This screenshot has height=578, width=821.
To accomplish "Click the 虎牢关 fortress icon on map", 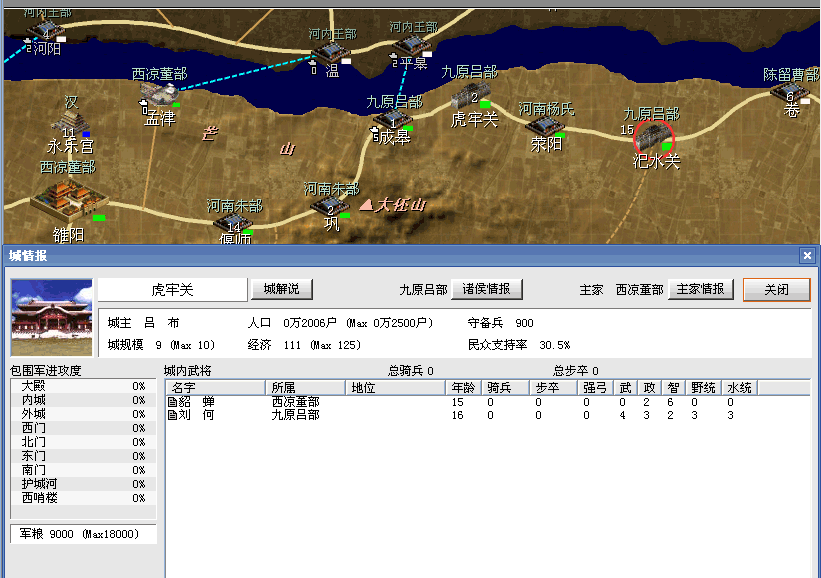I will (468, 98).
